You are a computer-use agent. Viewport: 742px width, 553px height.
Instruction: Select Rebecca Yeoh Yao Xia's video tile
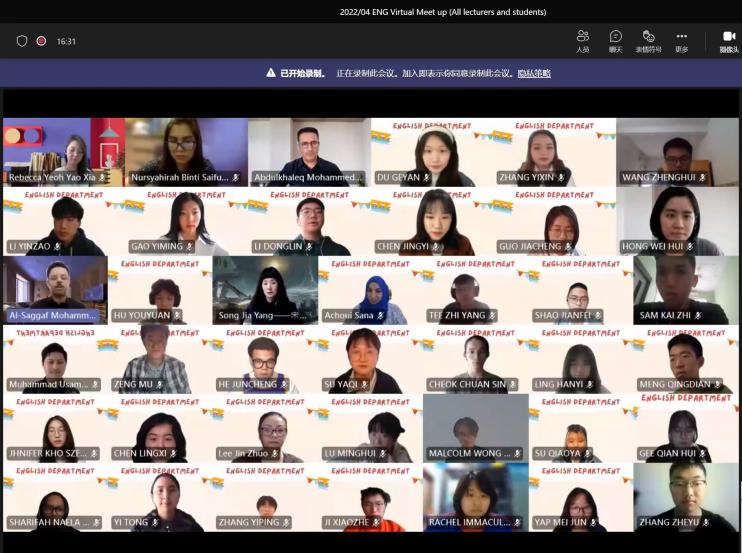[63, 150]
